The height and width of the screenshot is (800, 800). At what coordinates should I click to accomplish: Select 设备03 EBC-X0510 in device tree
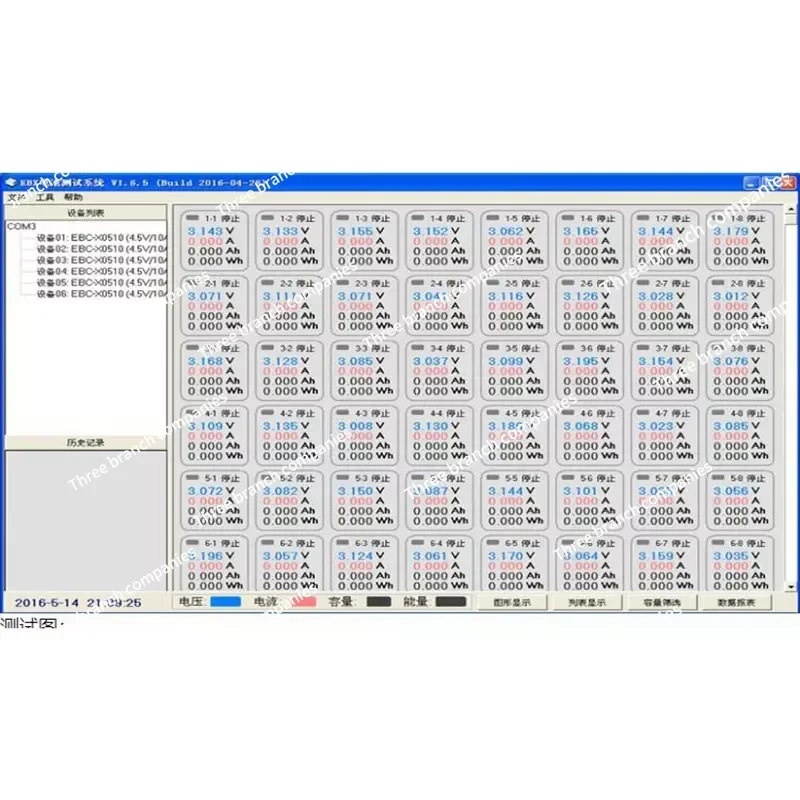click(x=102, y=260)
